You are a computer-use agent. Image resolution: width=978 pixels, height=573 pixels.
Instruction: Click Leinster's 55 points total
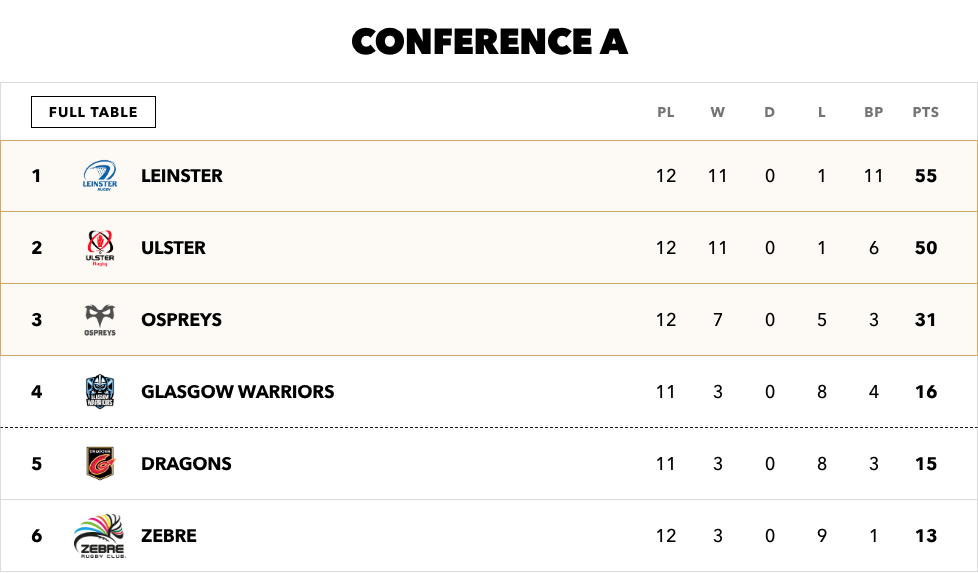(x=926, y=176)
